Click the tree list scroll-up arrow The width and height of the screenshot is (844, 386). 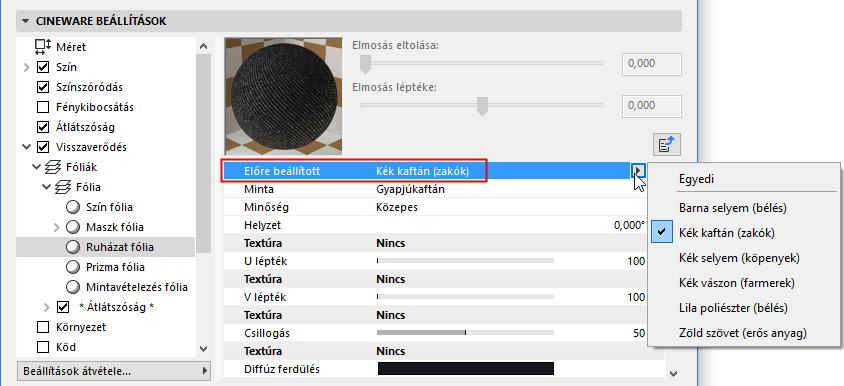(203, 46)
